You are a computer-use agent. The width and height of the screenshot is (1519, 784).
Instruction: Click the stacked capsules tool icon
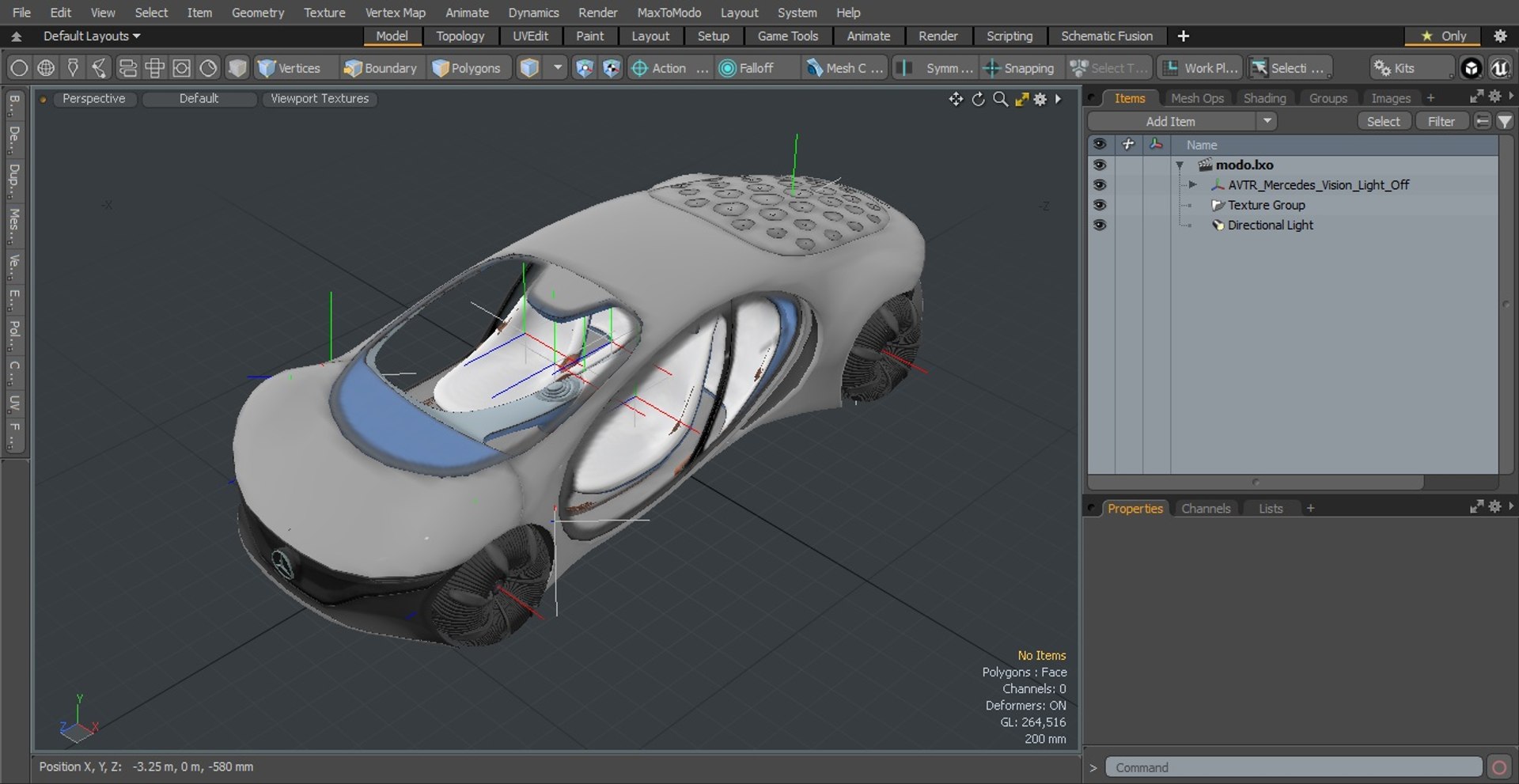[x=127, y=68]
